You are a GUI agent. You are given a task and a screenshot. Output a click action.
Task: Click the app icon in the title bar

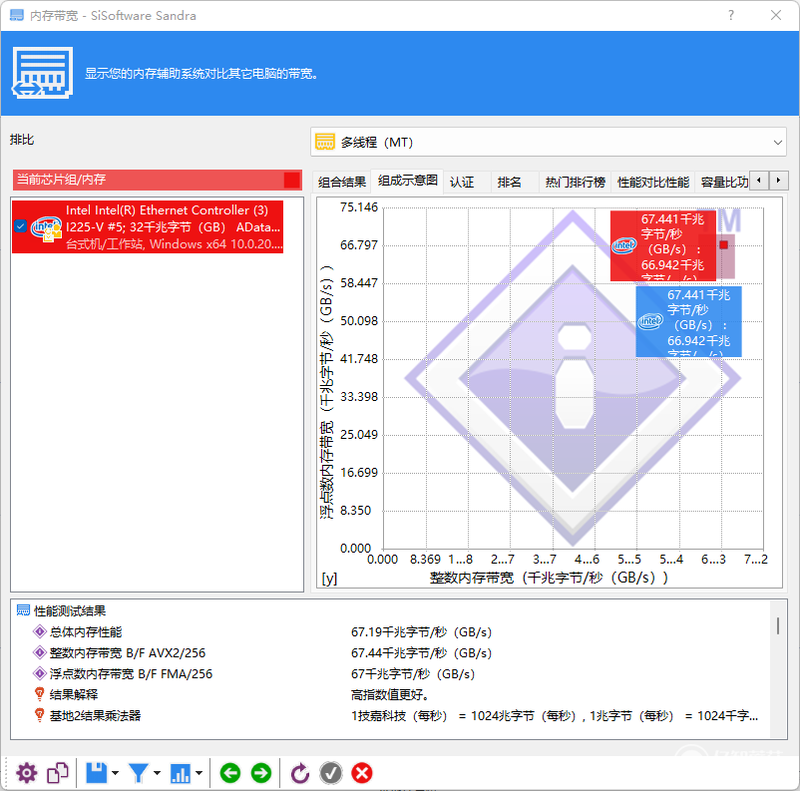tap(17, 15)
